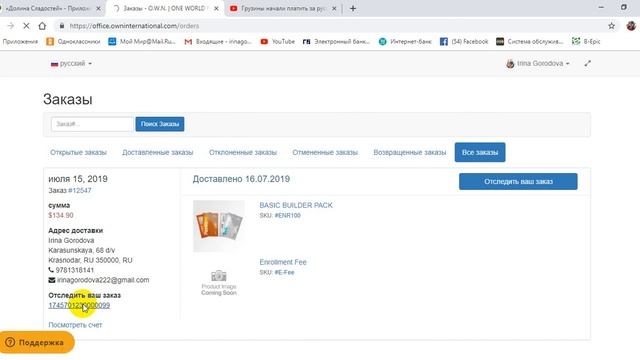Click the Доставлено 16.07.2019 status
The height and width of the screenshot is (360, 640).
point(241,179)
